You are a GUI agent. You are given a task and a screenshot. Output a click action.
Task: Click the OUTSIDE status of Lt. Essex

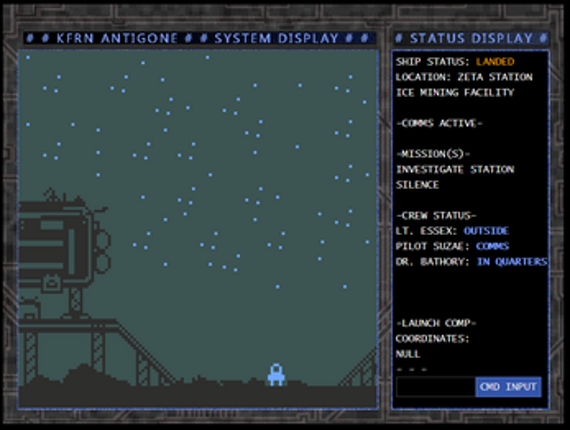pyautogui.click(x=486, y=231)
